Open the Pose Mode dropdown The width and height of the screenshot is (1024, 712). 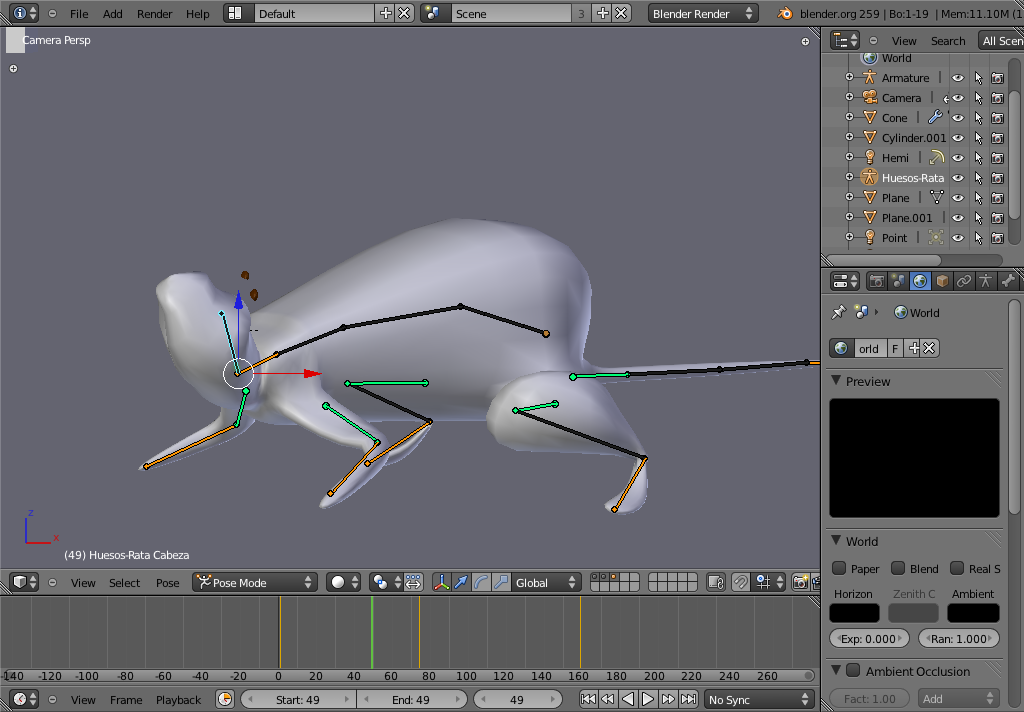(x=255, y=582)
